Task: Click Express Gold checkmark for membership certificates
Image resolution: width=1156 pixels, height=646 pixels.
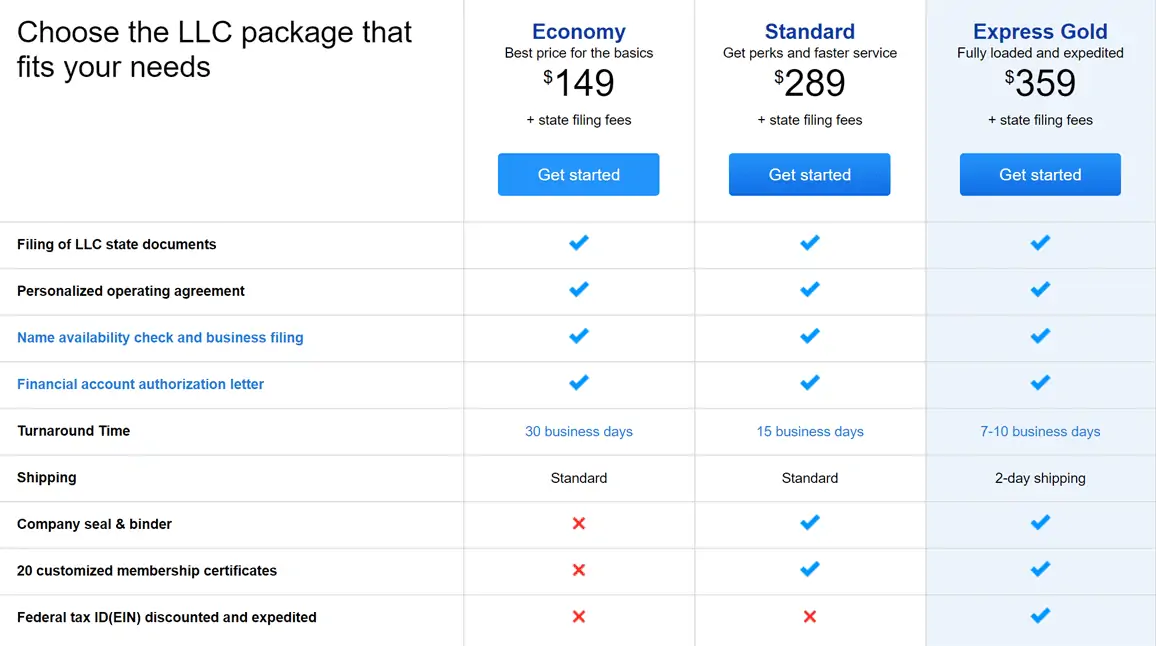Action: 1040,569
